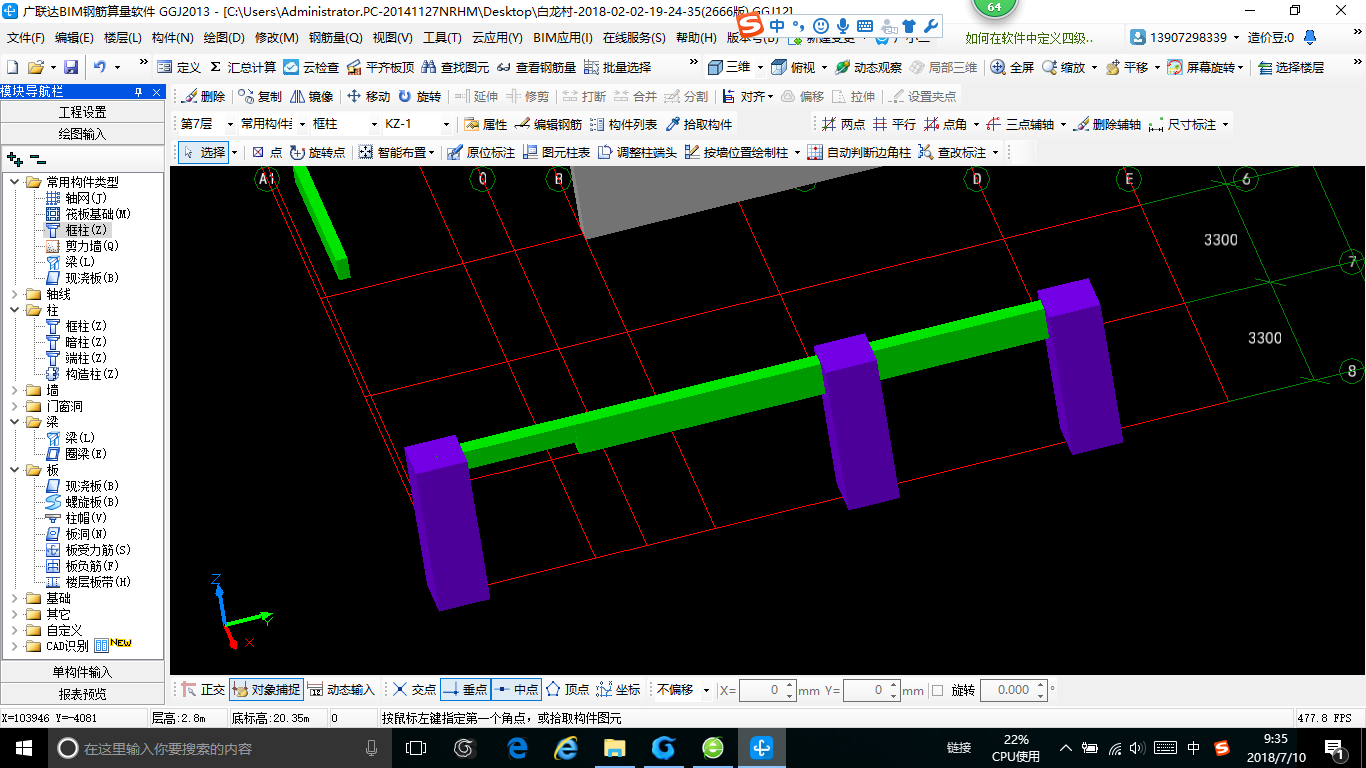Click the rotation angle input field
The image size is (1366, 768).
pyautogui.click(x=1014, y=690)
